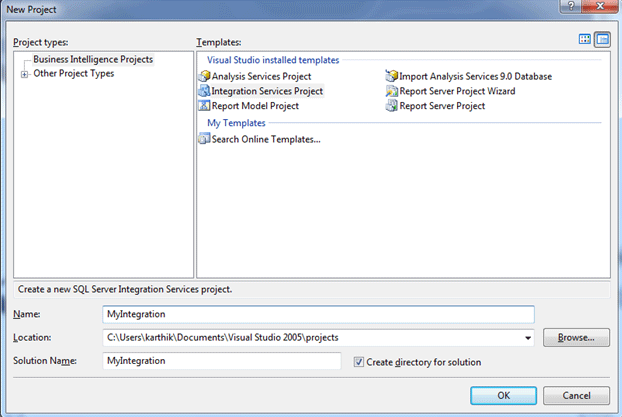The width and height of the screenshot is (622, 417).
Task: Click the Search Online Templates icon
Action: point(204,139)
